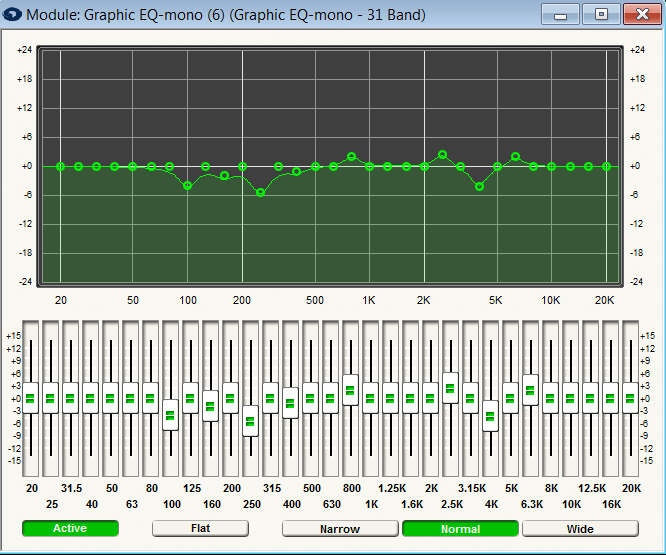Viewport: 666px width, 555px height.
Task: Click the 160 Hz node on graph
Action: pyautogui.click(x=225, y=175)
